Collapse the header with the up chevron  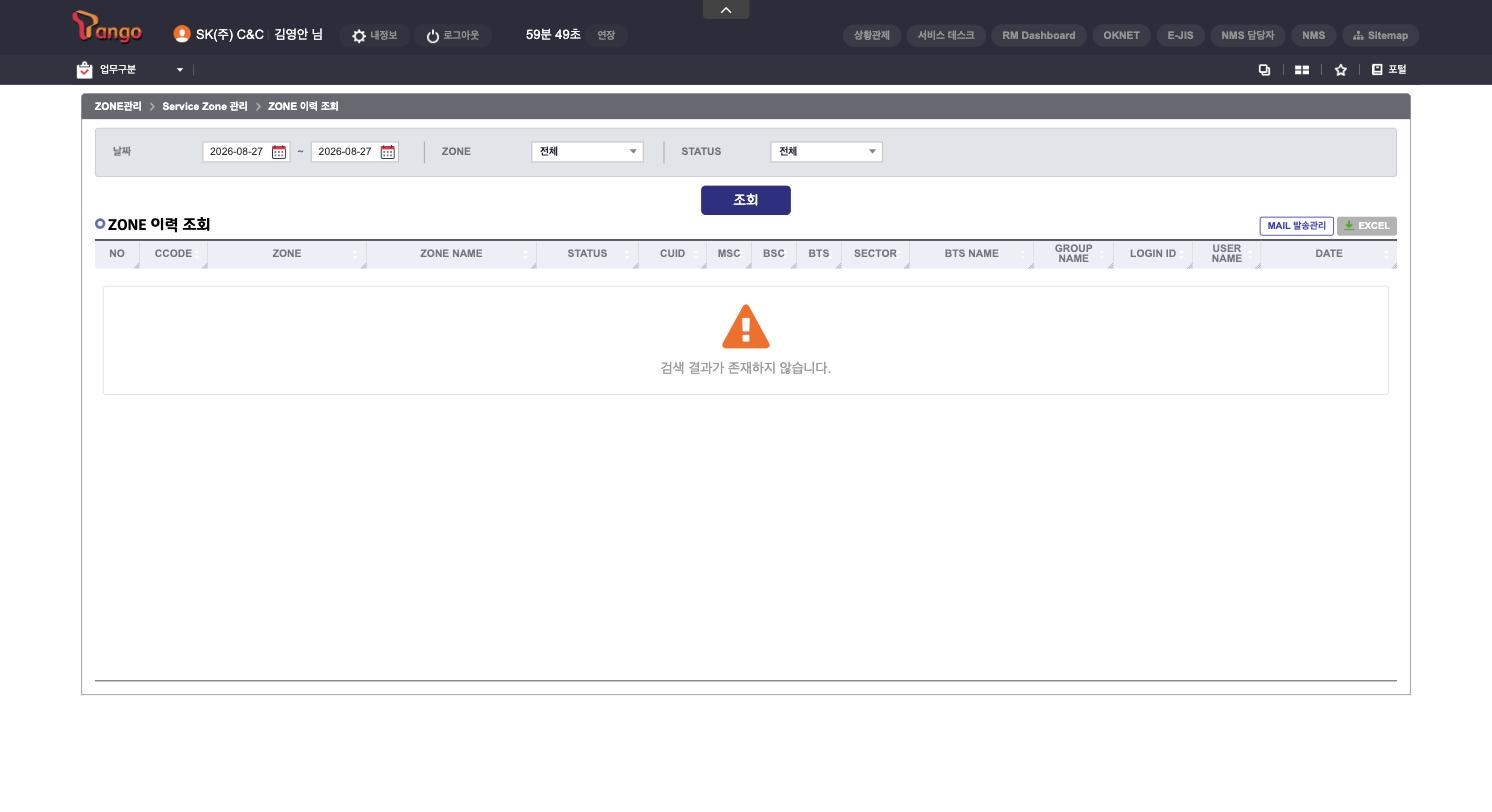(726, 10)
